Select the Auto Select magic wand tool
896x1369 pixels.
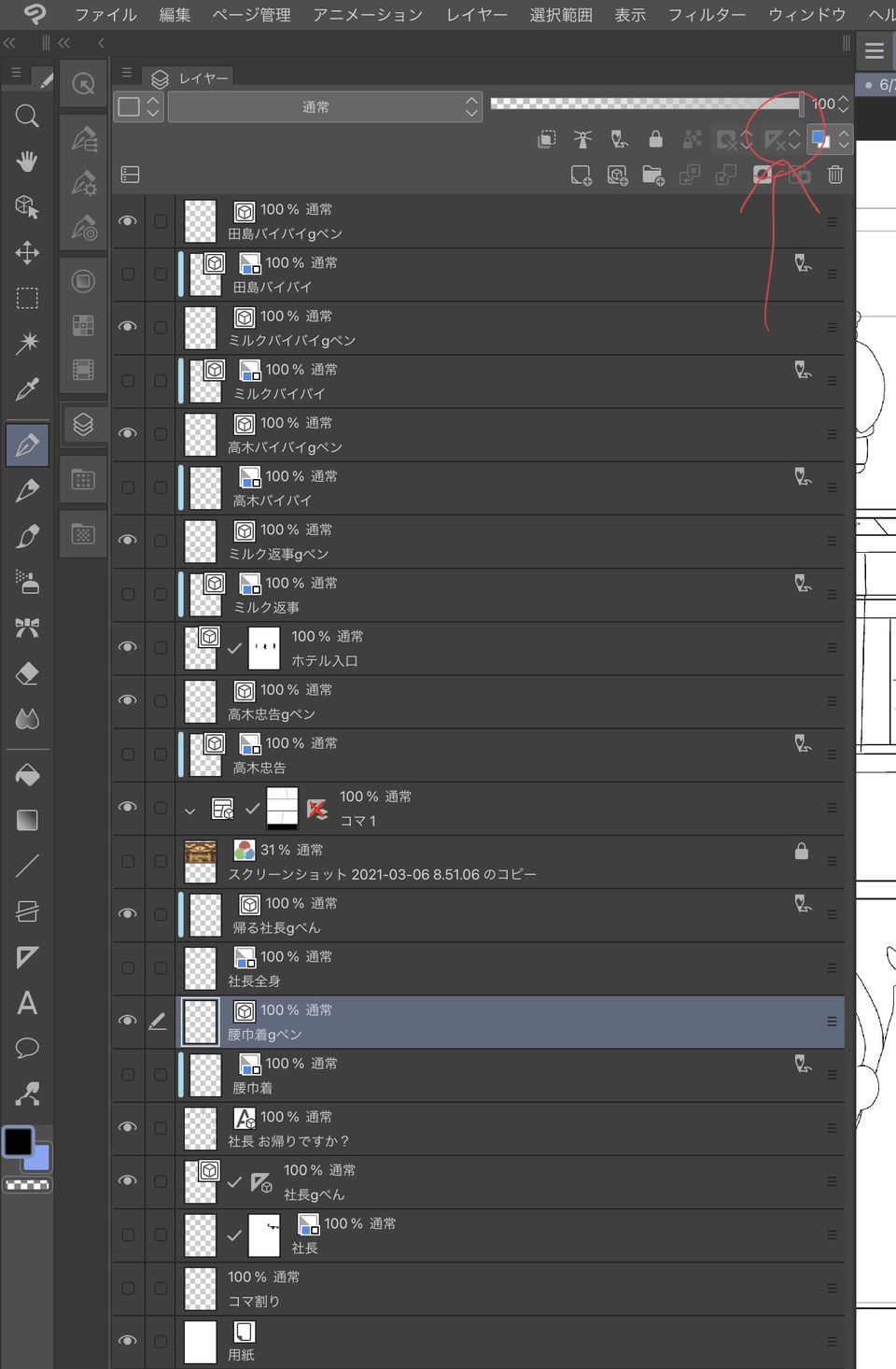(x=27, y=343)
